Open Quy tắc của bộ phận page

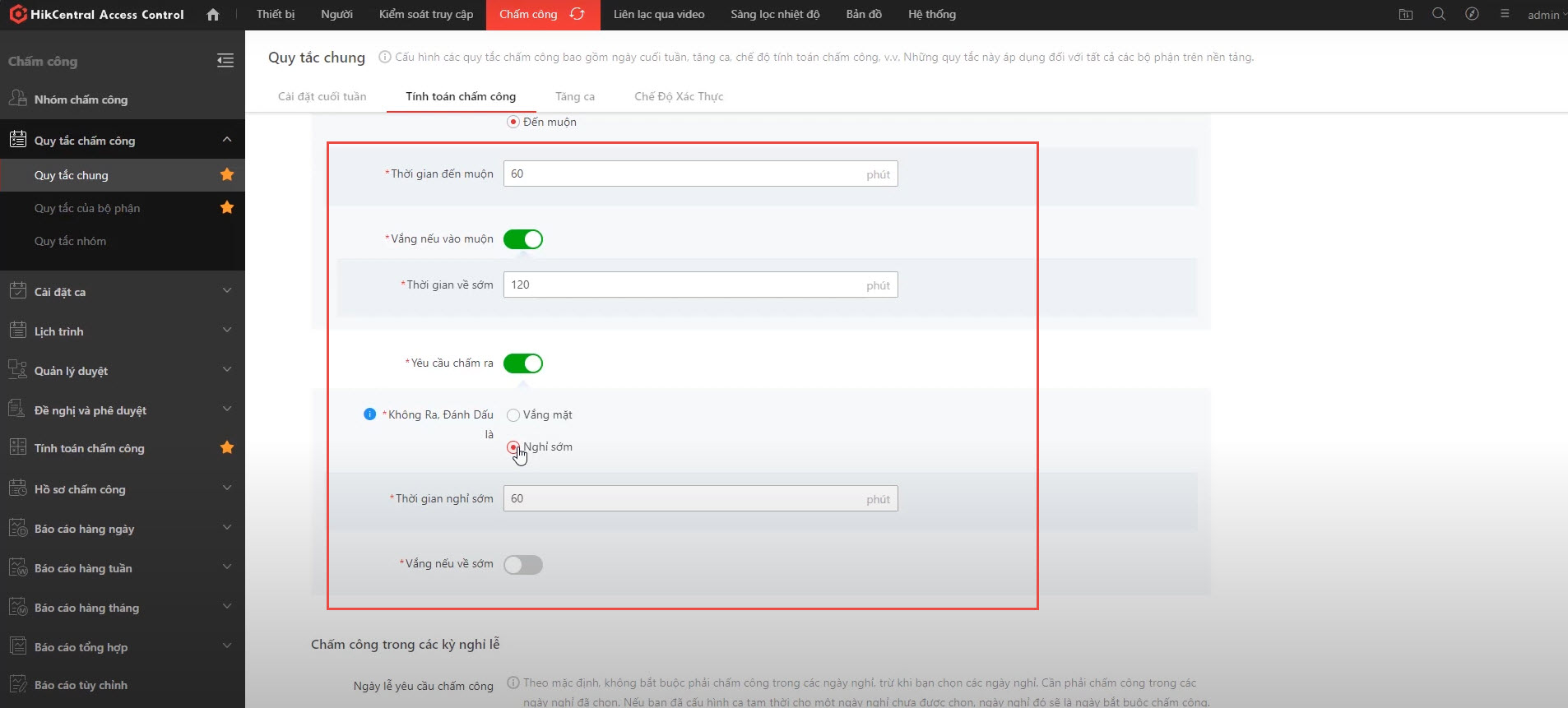tap(87, 208)
